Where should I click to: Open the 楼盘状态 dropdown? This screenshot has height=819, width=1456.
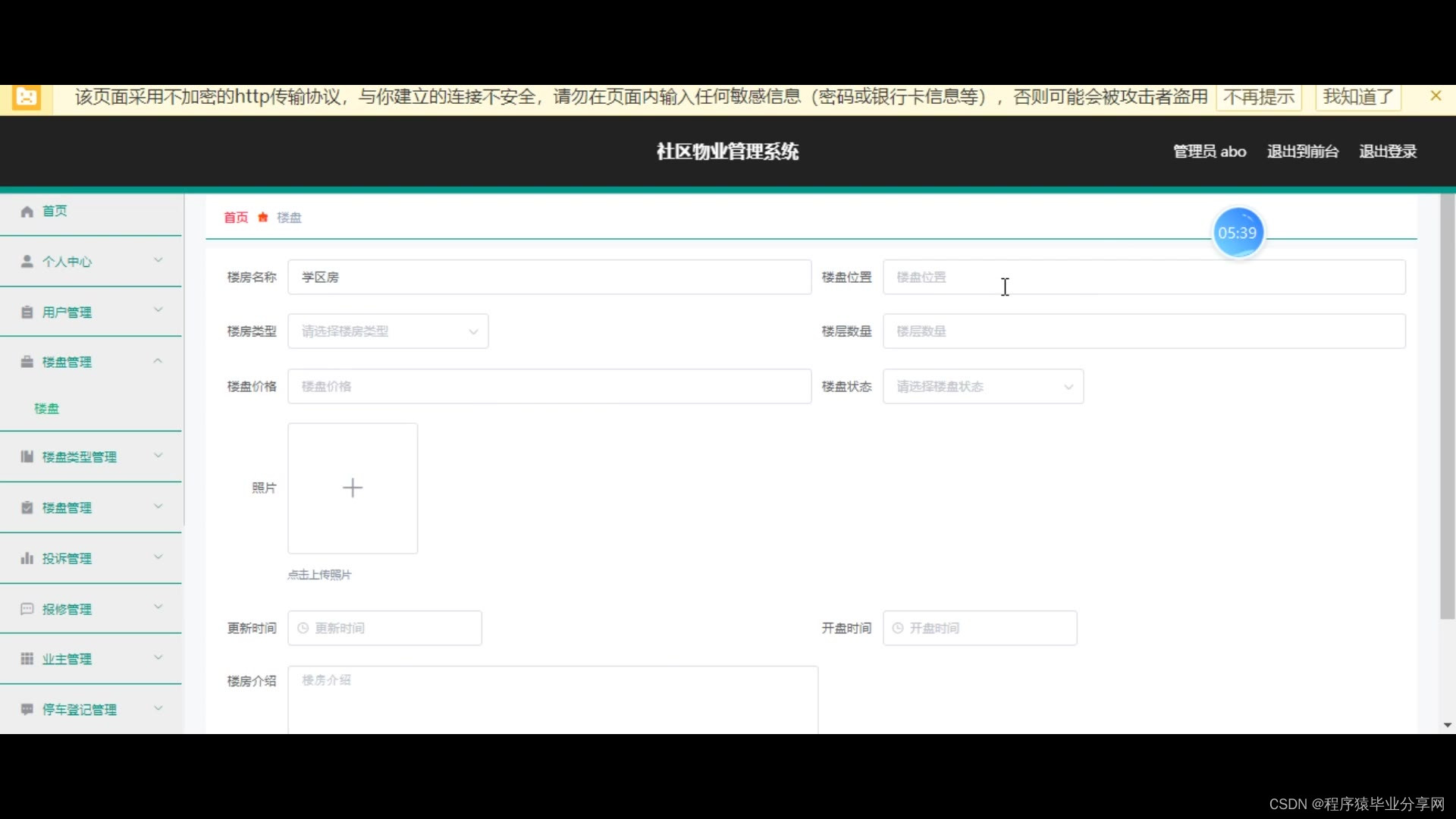pos(983,387)
